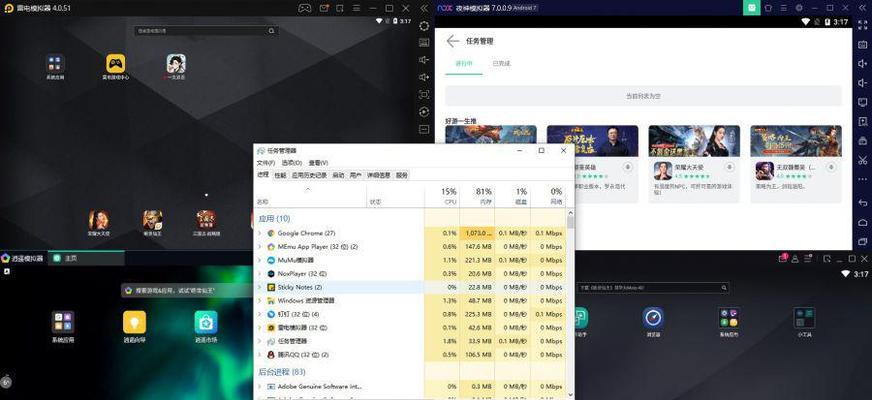Expand Sticky Notes process row
872x400 pixels.
point(260,287)
